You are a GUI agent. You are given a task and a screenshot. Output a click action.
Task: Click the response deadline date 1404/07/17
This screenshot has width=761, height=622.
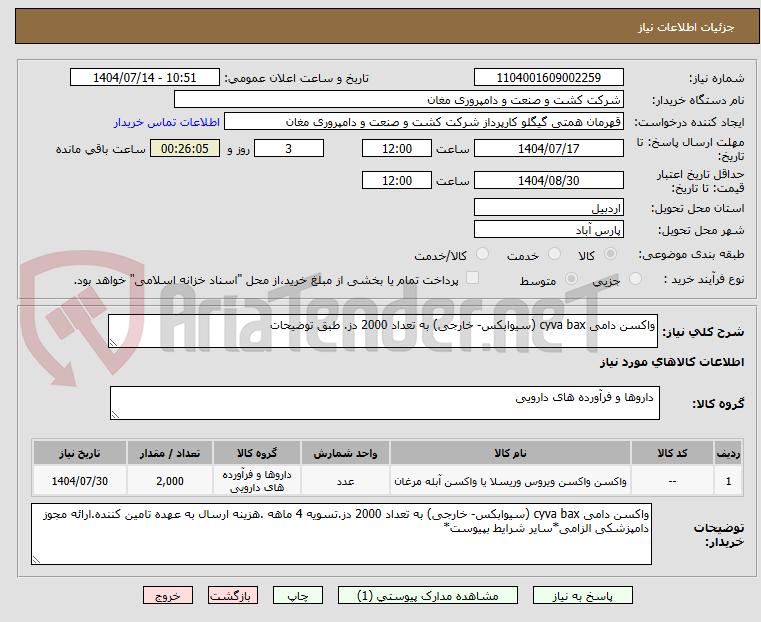tap(548, 148)
